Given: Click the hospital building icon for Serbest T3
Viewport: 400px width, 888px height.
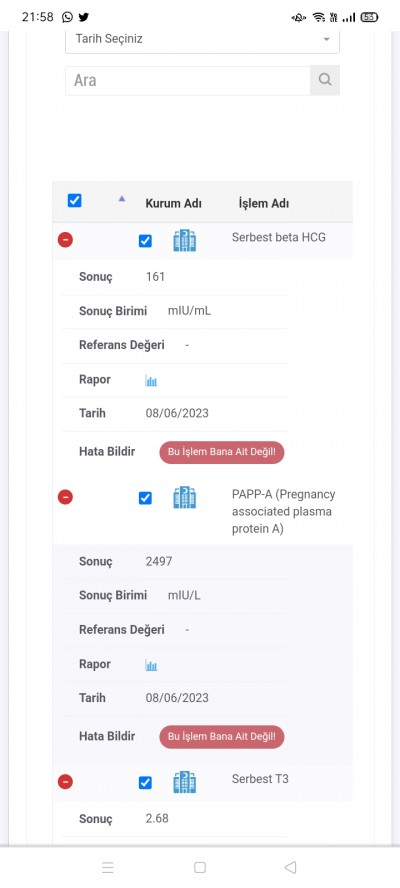Looking at the screenshot, I should 184,782.
